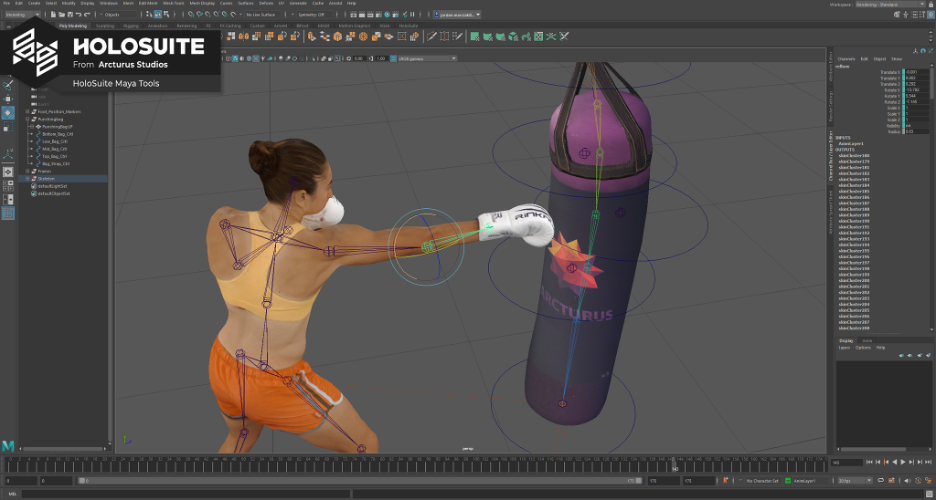Click create layer from selected icon
The width and height of the screenshot is (936, 500).
pos(928,356)
